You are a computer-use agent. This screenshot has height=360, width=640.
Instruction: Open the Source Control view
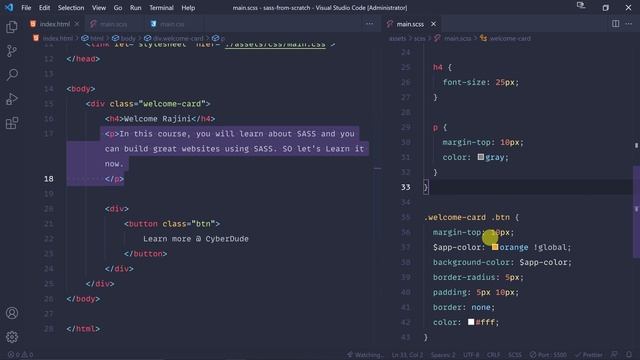click(x=12, y=51)
